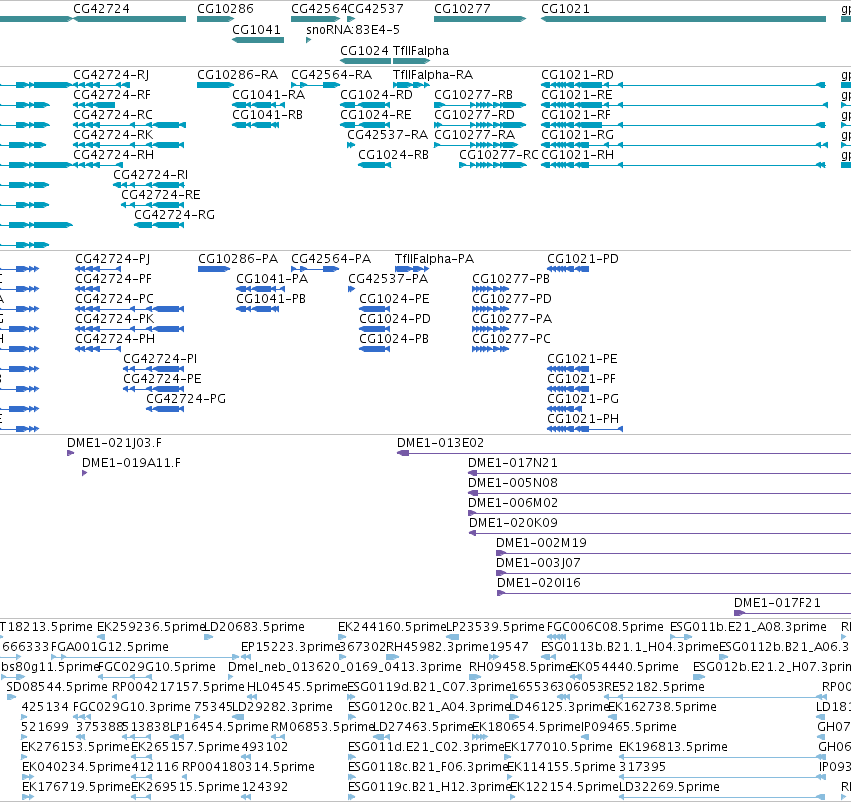851x802 pixels.
Task: Select the CG42724-PG protein label
Action: point(186,399)
